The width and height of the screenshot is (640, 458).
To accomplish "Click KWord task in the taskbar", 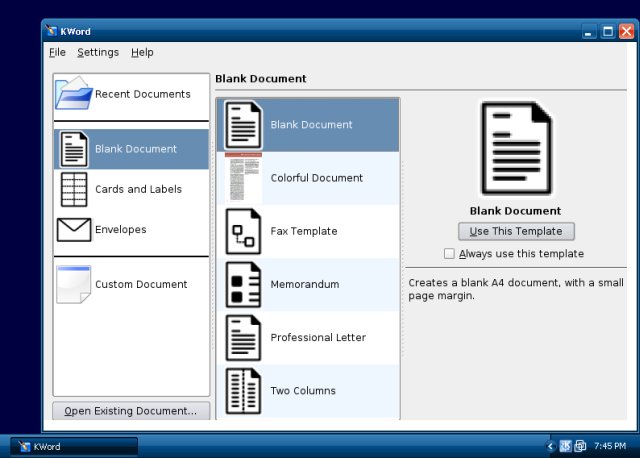I will 74,447.
